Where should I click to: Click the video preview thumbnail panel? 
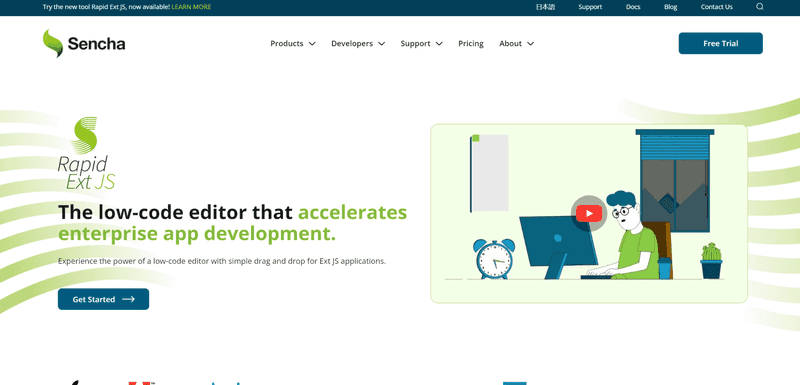(589, 214)
